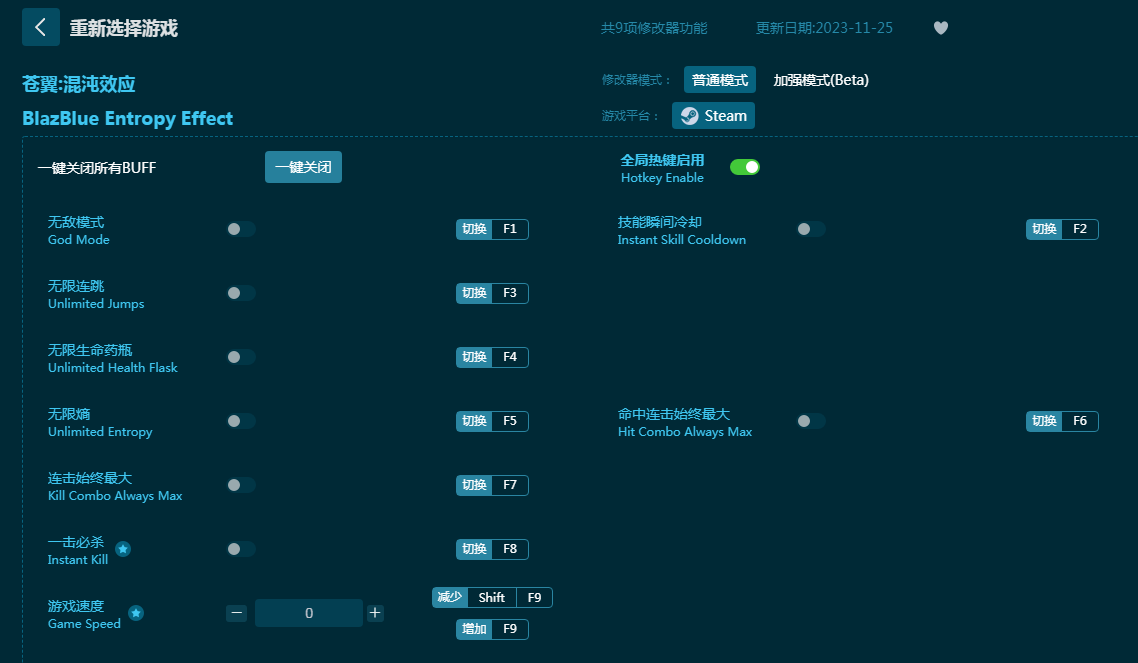Click the heart favorite icon
The height and width of the screenshot is (663, 1138).
pyautogui.click(x=941, y=28)
